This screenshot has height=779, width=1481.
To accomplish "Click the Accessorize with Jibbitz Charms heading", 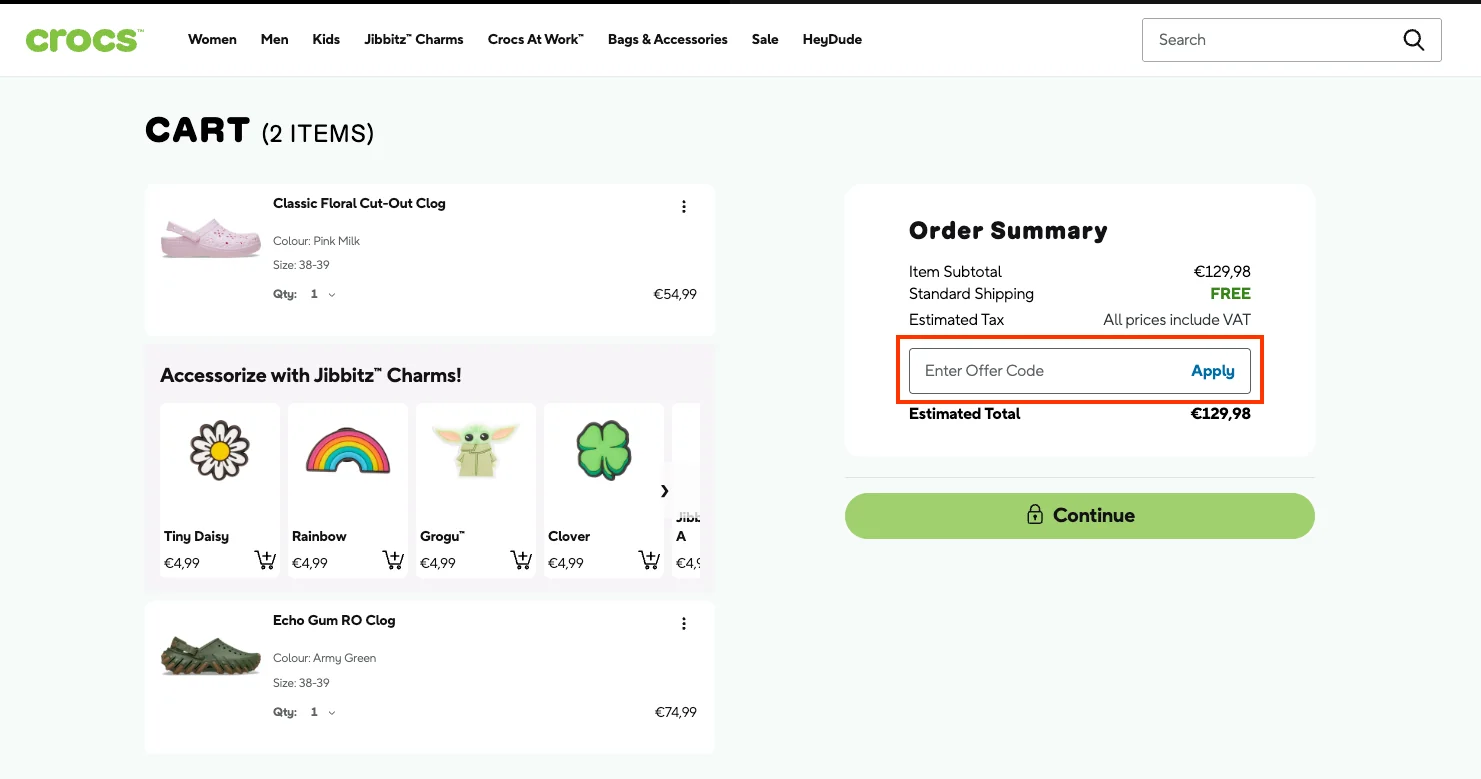I will coord(311,376).
